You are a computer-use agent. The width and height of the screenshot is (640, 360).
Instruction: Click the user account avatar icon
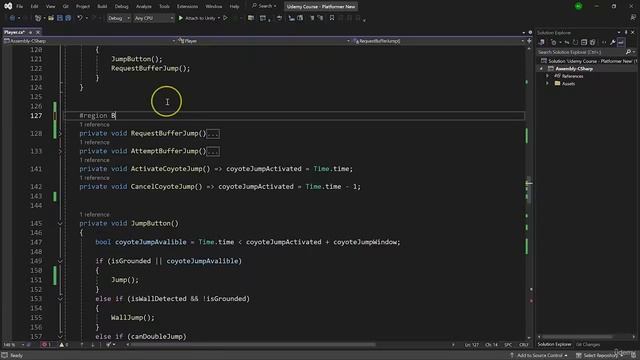pos(578,6)
